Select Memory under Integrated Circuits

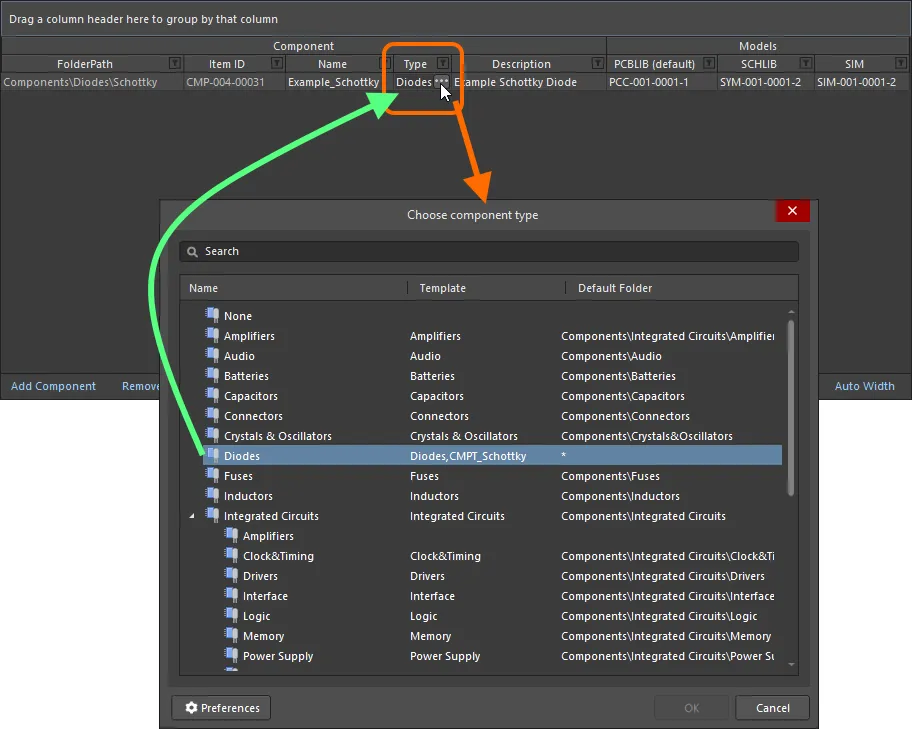point(264,636)
